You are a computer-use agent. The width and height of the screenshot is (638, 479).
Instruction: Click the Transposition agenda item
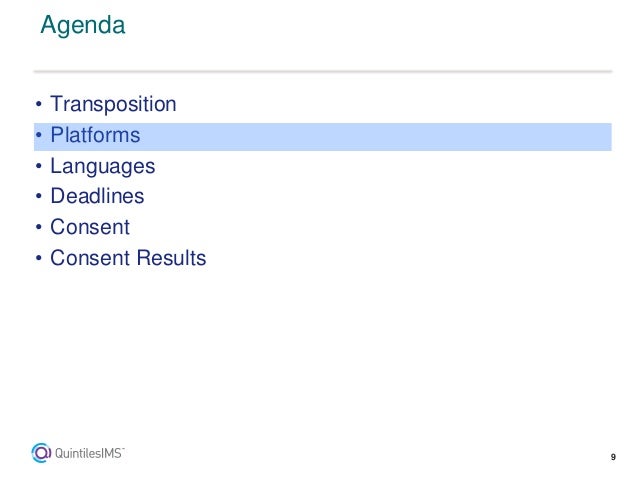pos(113,104)
